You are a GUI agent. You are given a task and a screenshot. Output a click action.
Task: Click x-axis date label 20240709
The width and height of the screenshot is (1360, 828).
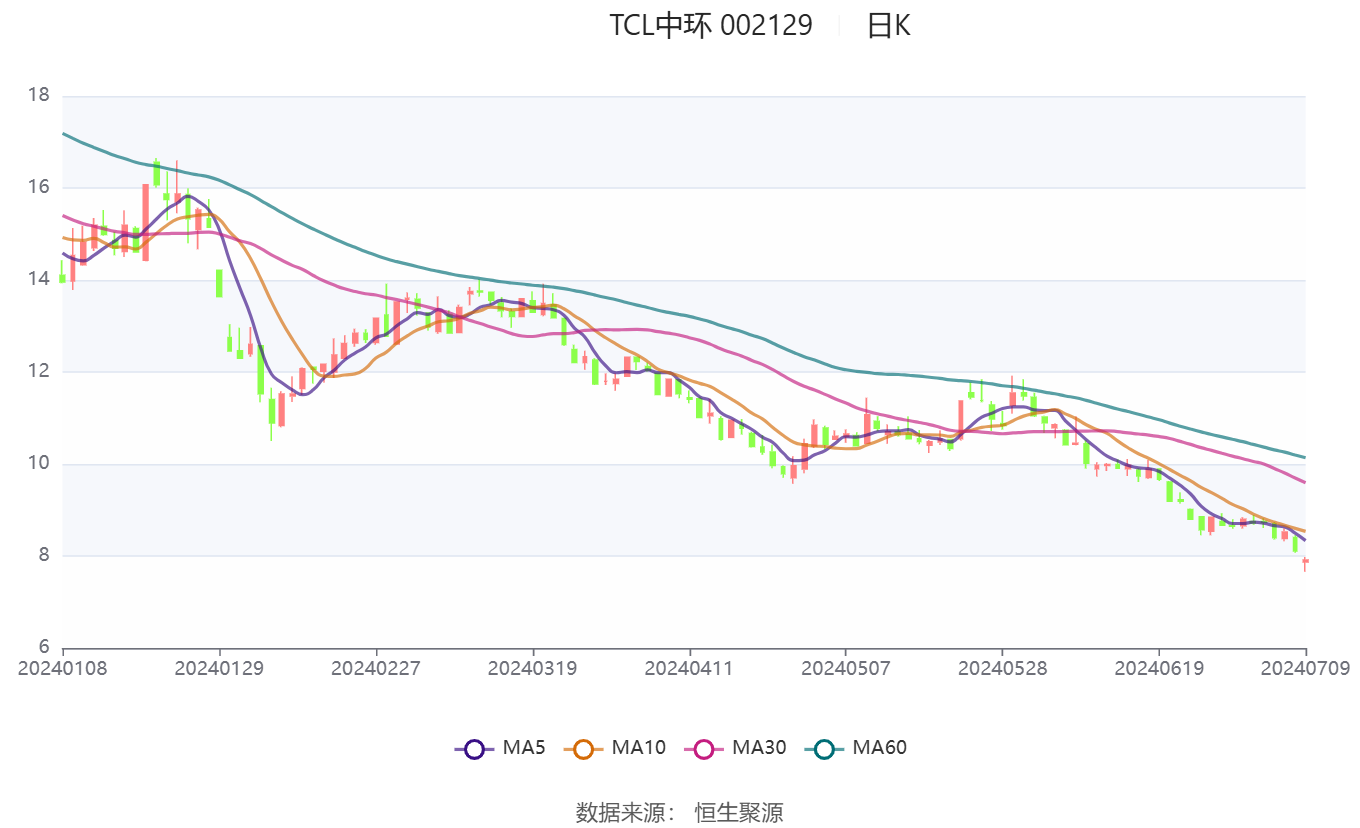pos(1305,667)
